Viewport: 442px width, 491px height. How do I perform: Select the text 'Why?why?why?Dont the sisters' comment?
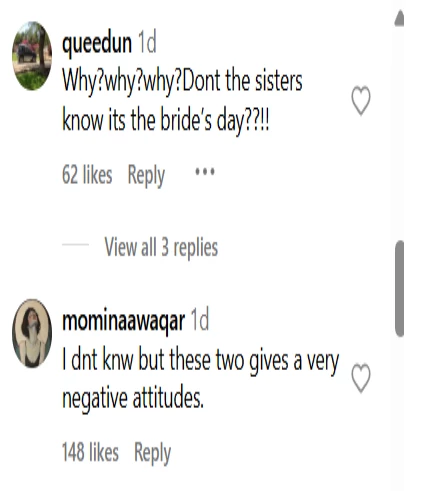pyautogui.click(x=182, y=82)
